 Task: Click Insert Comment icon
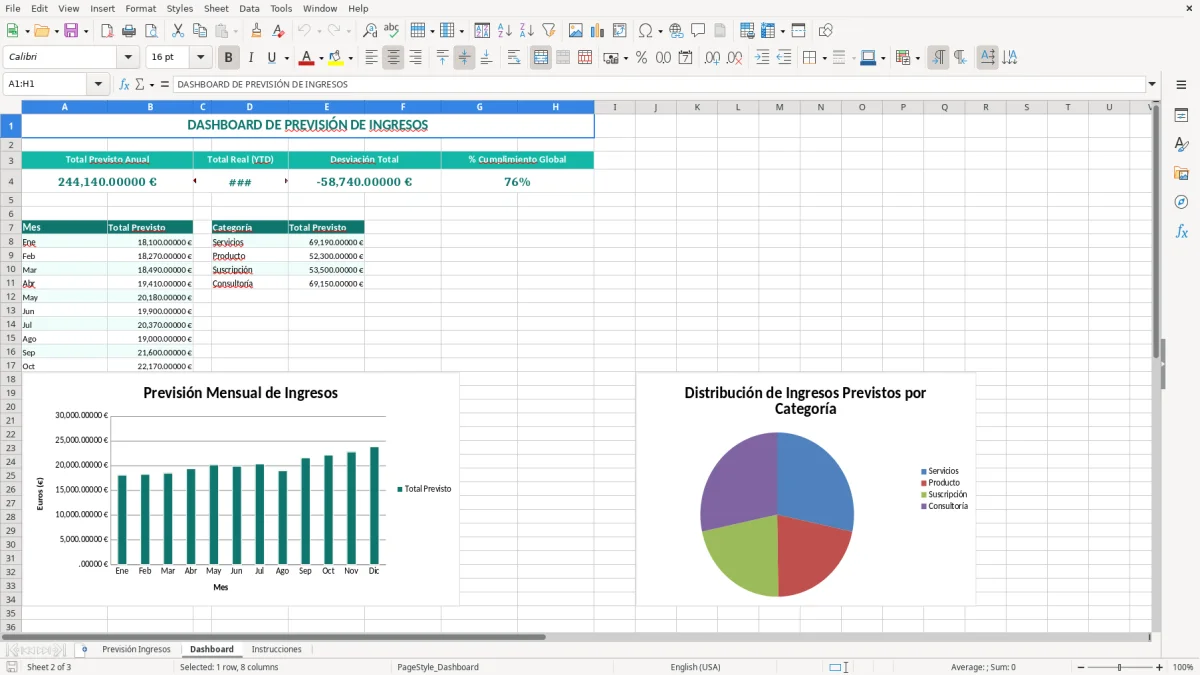(698, 31)
